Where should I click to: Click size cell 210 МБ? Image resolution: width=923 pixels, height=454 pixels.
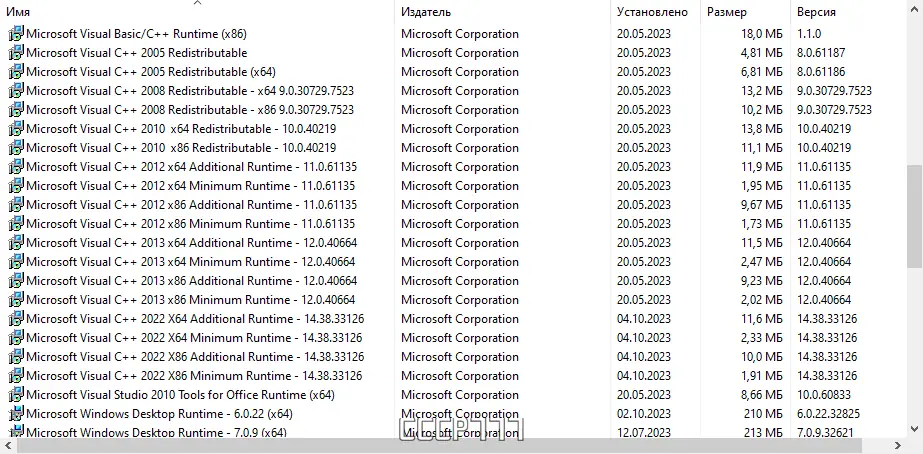(763, 413)
